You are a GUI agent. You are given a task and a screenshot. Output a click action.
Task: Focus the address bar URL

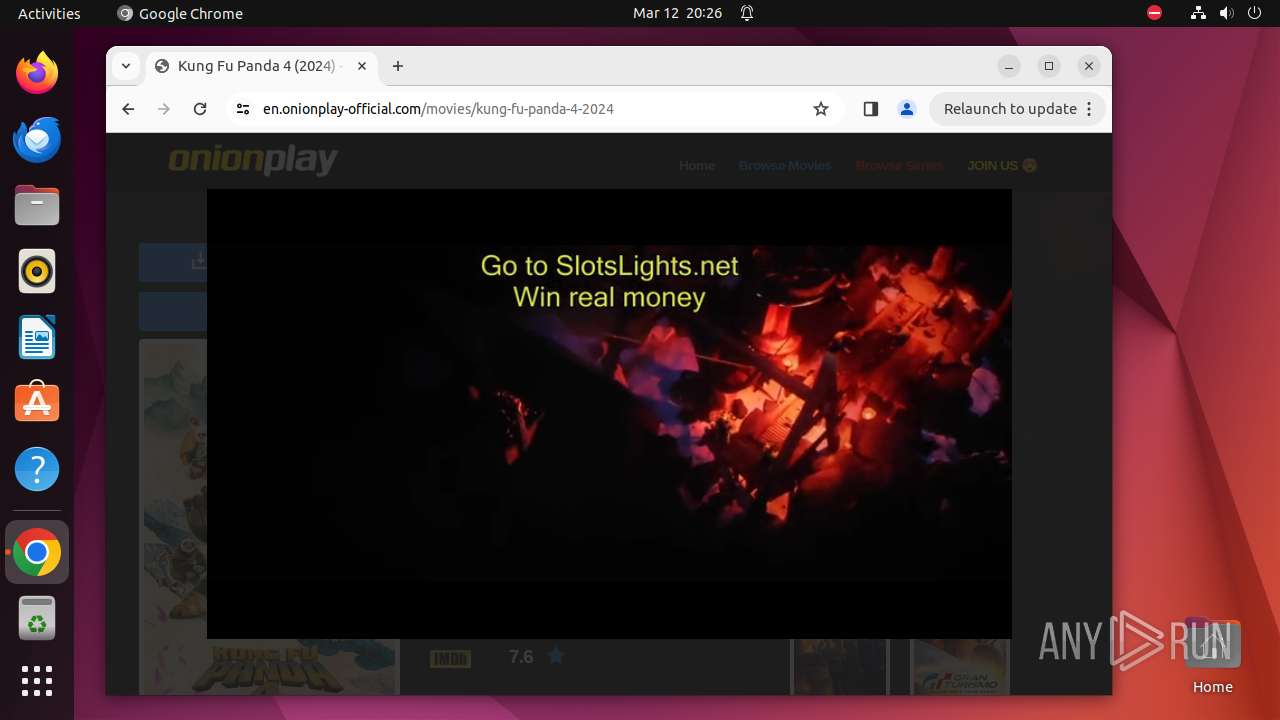[x=438, y=109]
